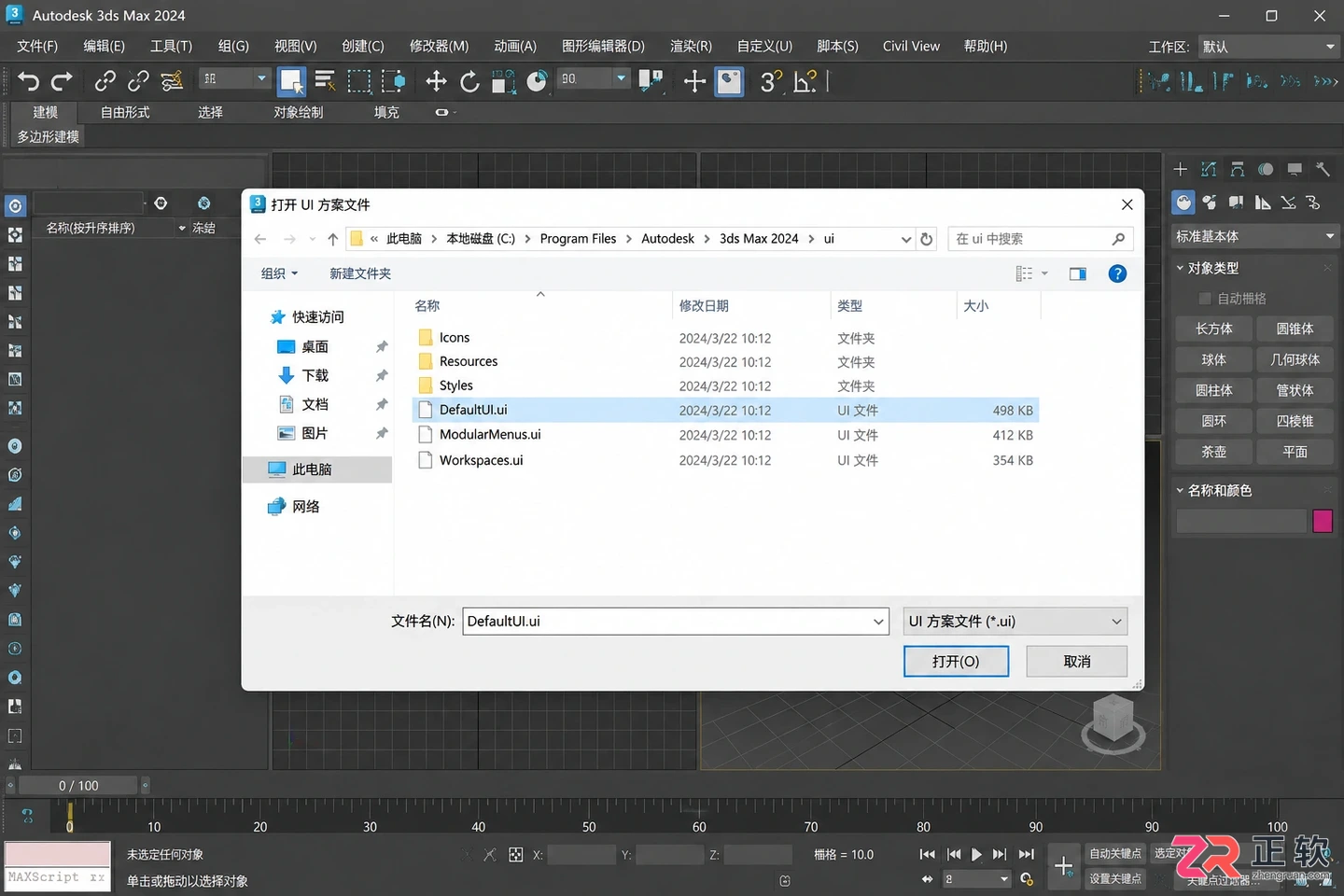Activate the Select and Place tool

tap(537, 82)
